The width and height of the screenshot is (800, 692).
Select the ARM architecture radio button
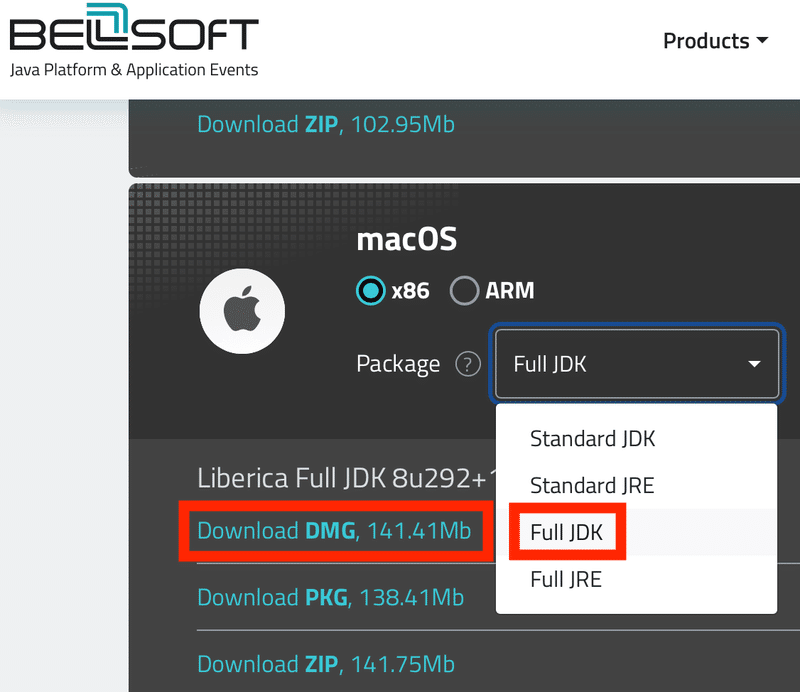tap(464, 291)
